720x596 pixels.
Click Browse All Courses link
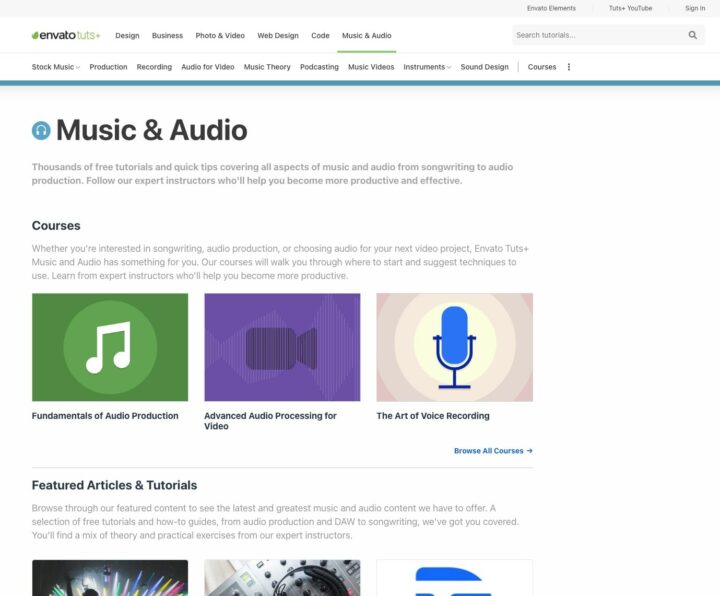[493, 451]
